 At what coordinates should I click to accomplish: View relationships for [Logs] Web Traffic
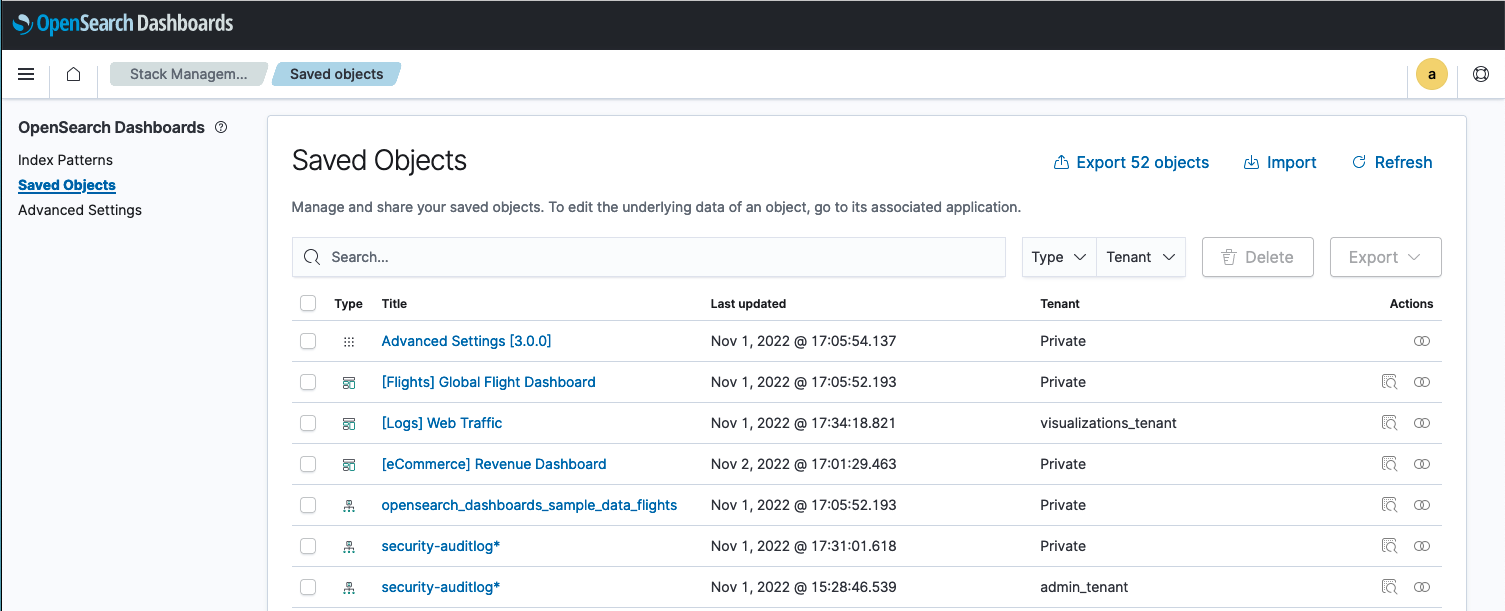pos(1422,423)
